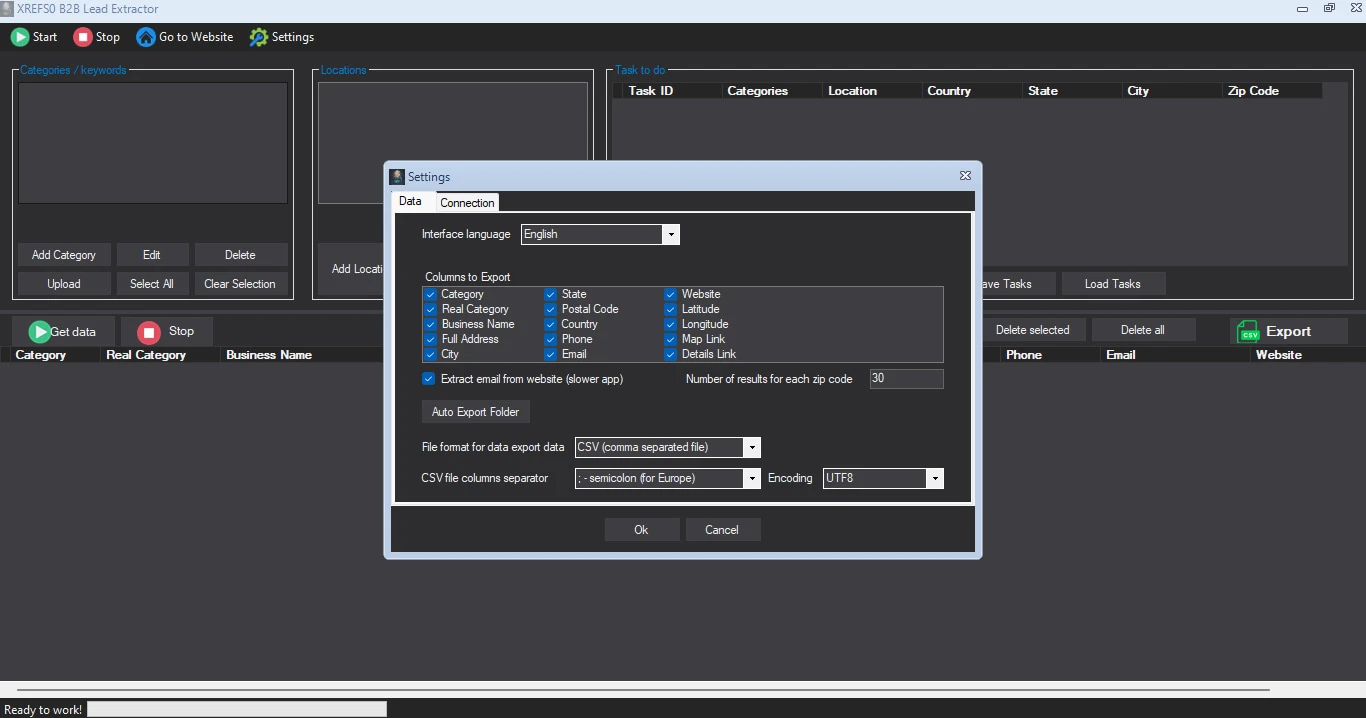Viewport: 1366px width, 718px height.
Task: Click the CSV Export file icon
Action: pos(1248,332)
